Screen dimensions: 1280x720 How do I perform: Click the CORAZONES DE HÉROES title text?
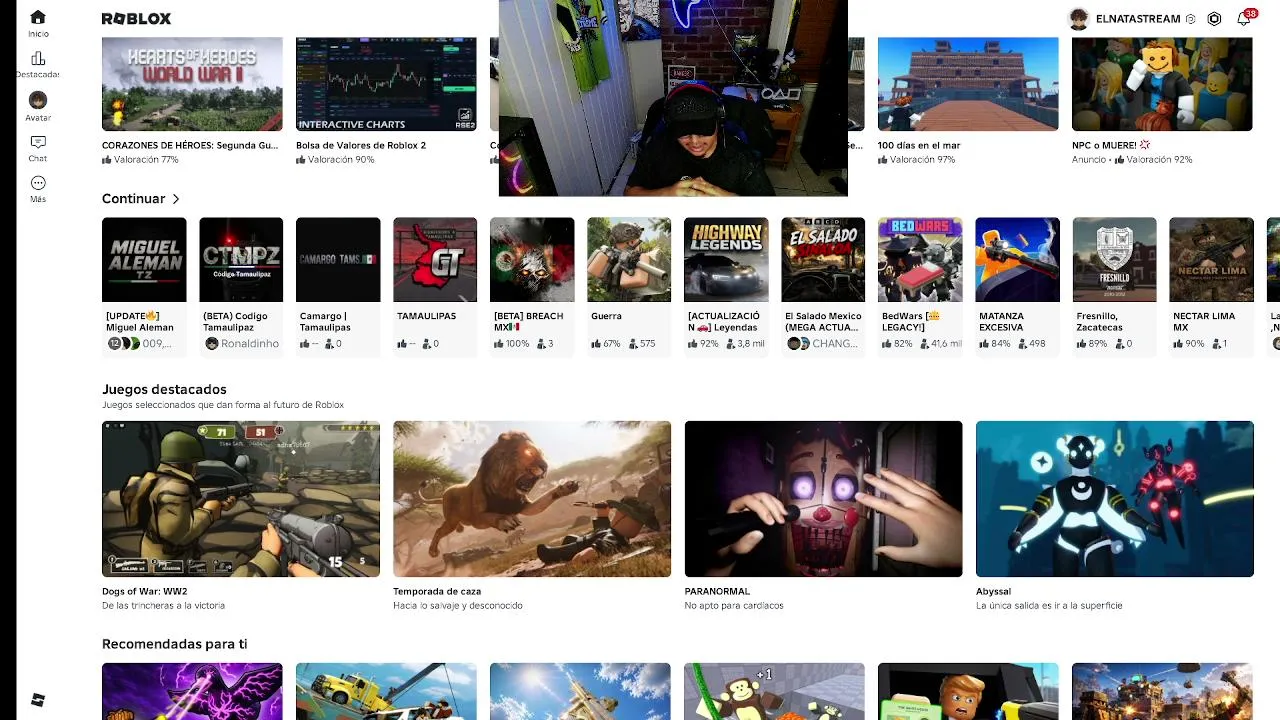coord(190,145)
